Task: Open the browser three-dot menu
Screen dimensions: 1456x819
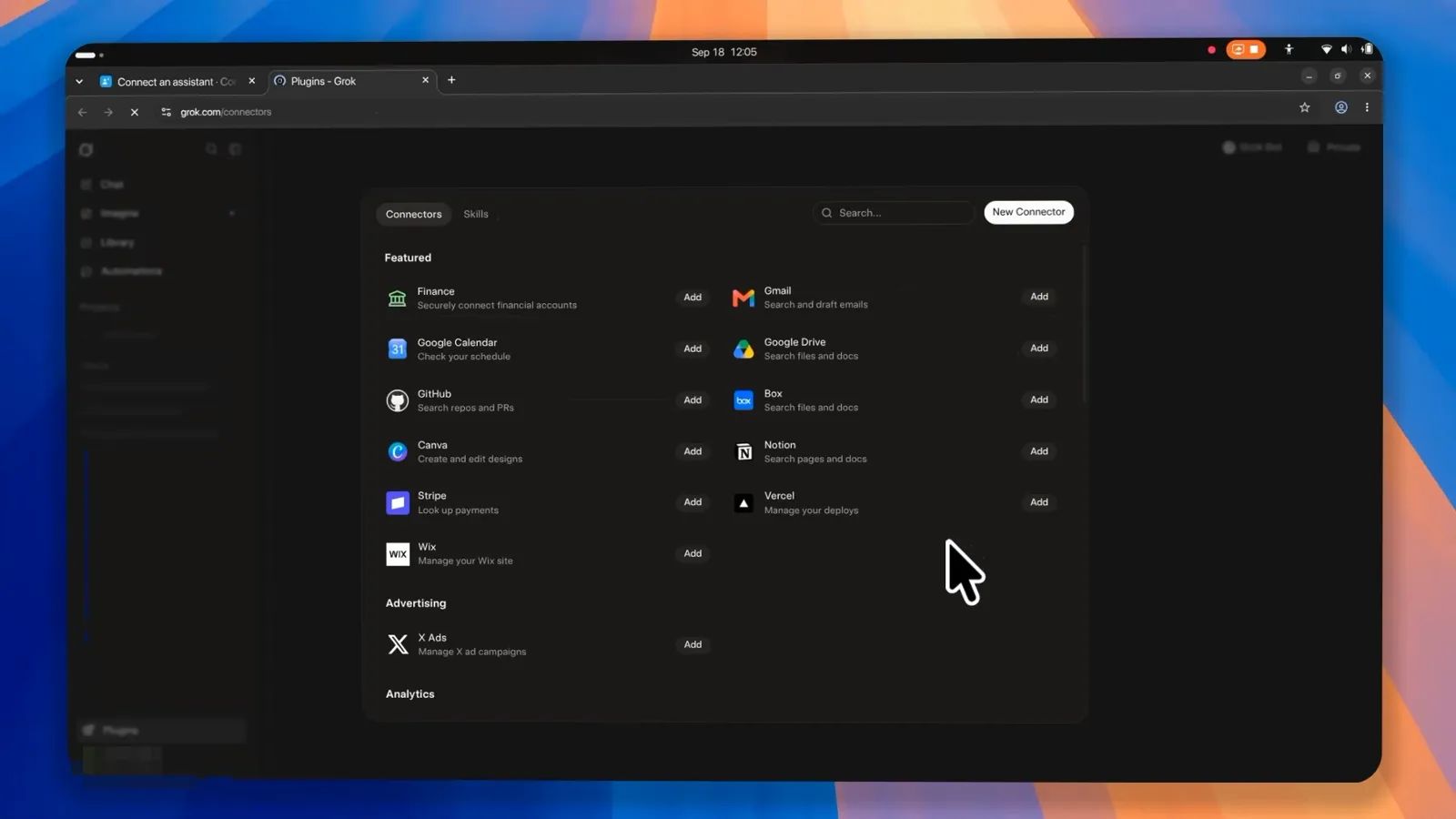Action: pos(1367,107)
